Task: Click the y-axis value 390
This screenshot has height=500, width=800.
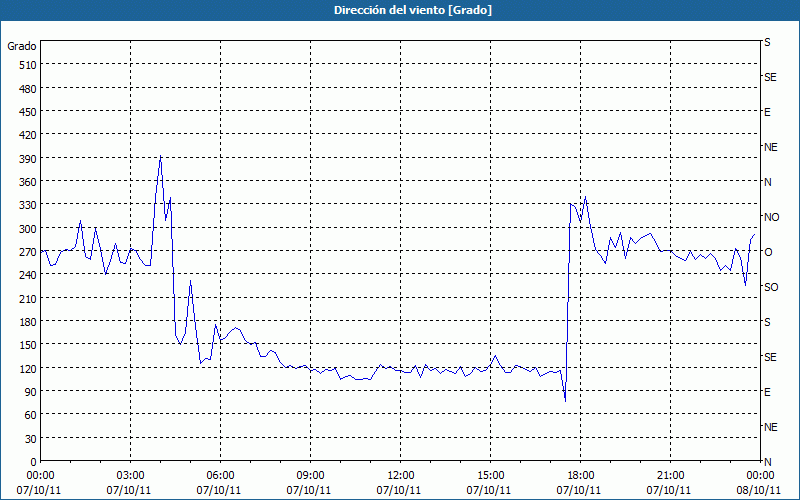Action: 28,159
